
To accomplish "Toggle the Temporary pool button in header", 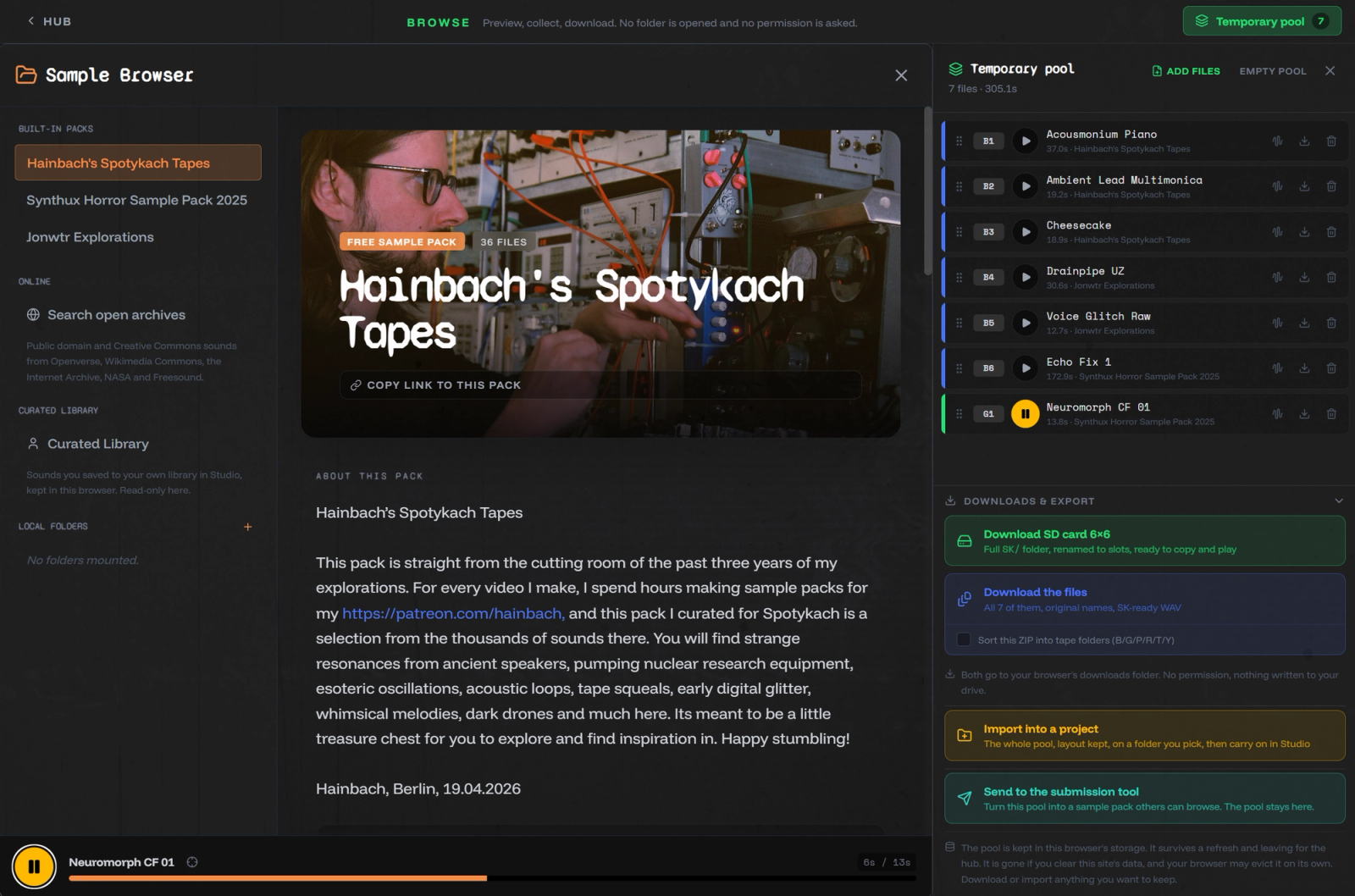I will pos(1262,21).
